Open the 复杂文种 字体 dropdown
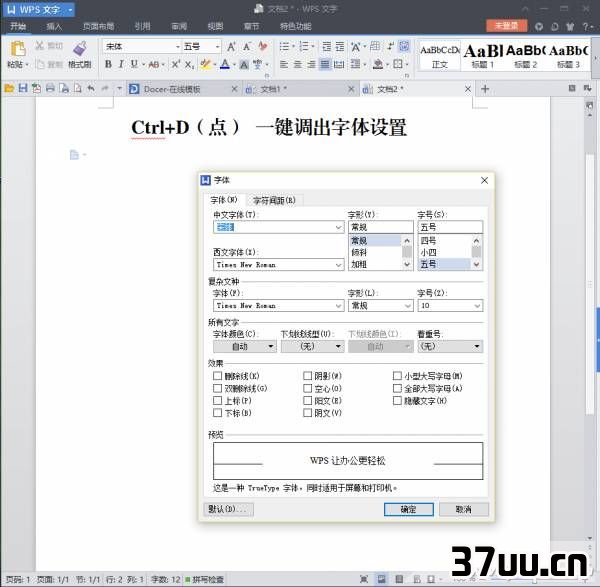The image size is (600, 587). 338,306
